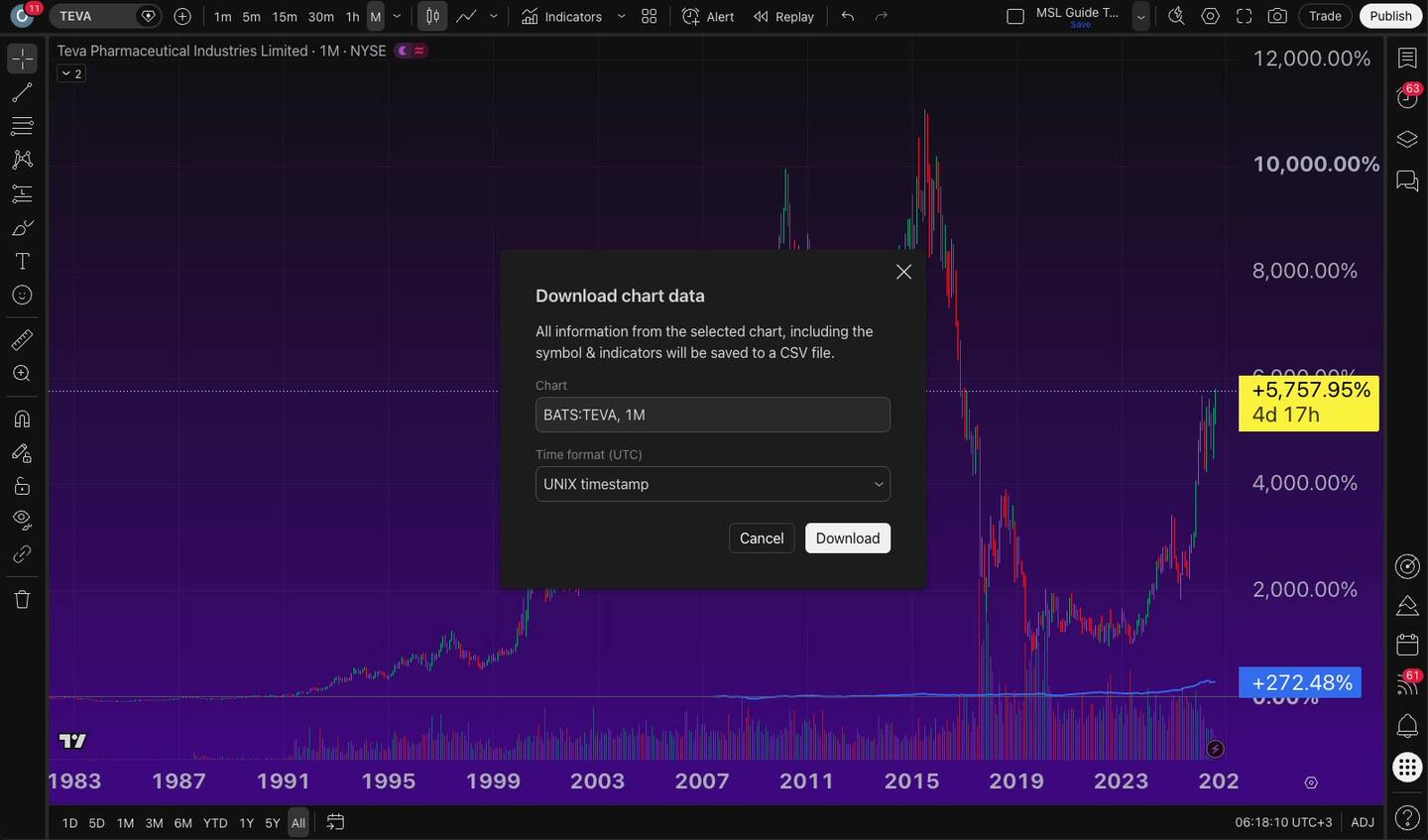Viewport: 1428px width, 840px height.
Task: Select the trend line drawing tool
Action: [x=22, y=92]
